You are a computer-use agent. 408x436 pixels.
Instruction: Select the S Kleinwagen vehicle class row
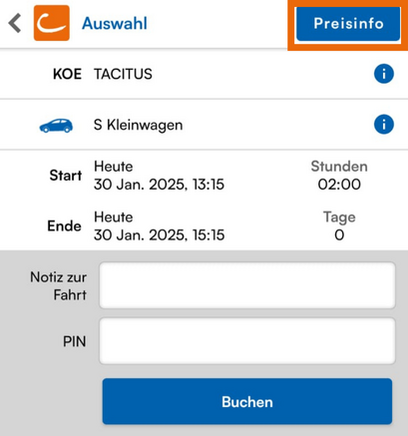coord(204,125)
